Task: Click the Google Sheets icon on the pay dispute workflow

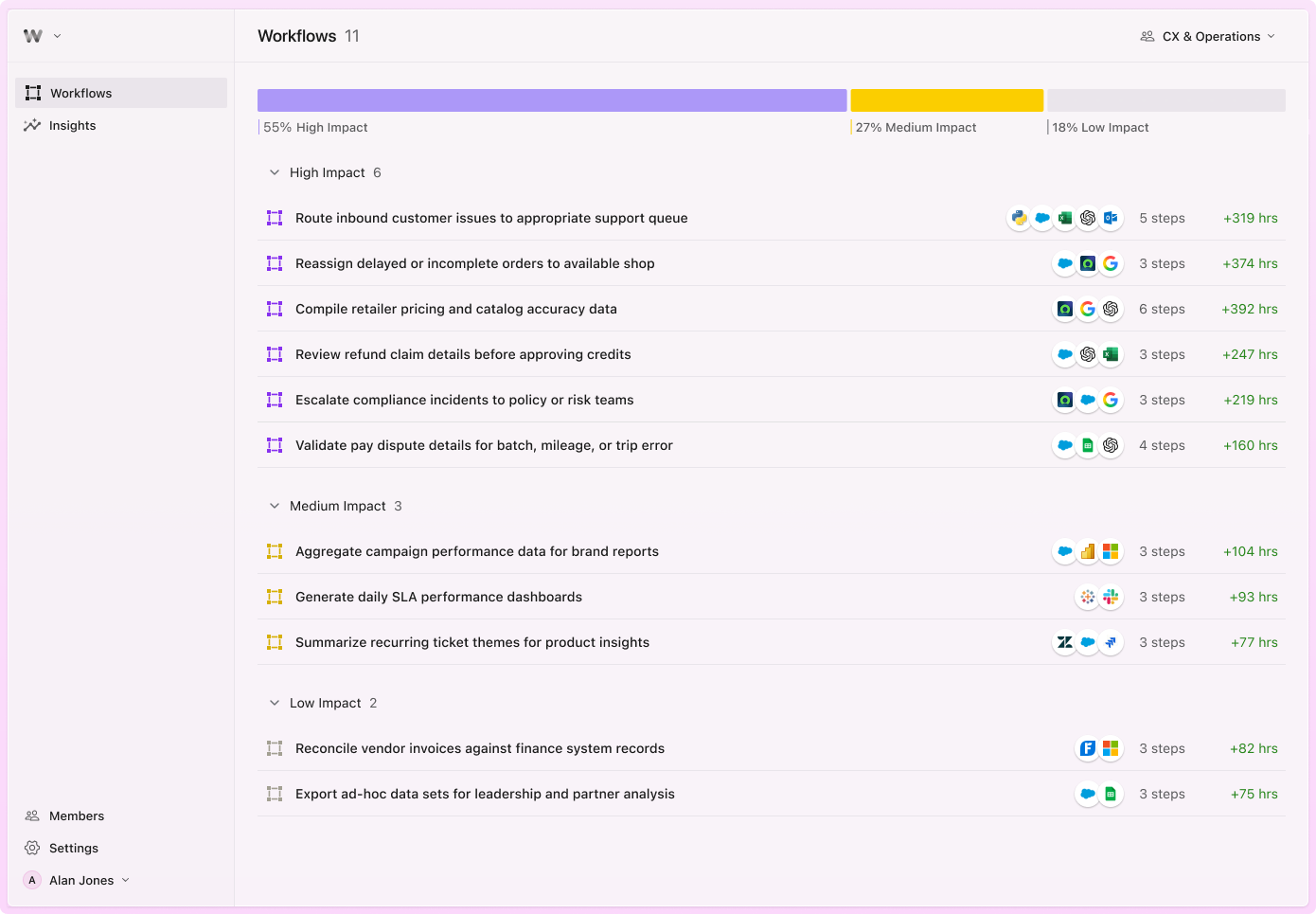Action: (1088, 445)
